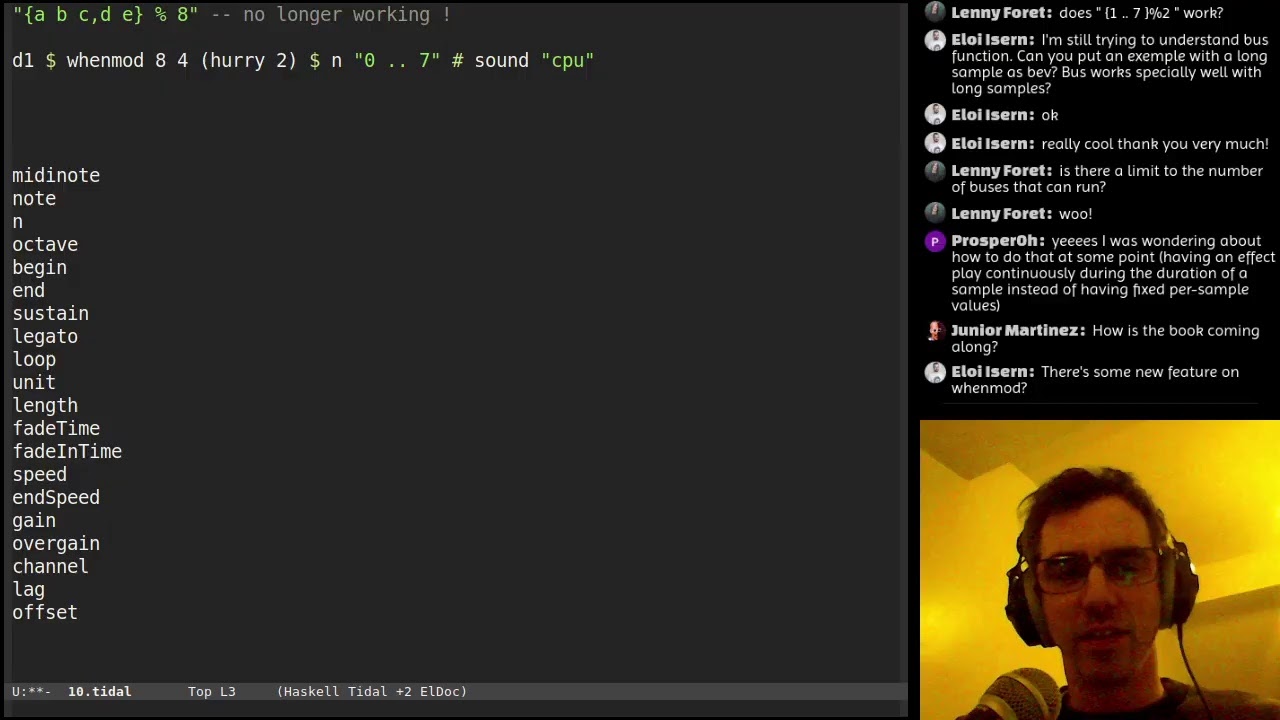Click the 'begin' parameter line
1280x720 pixels.
tap(39, 268)
